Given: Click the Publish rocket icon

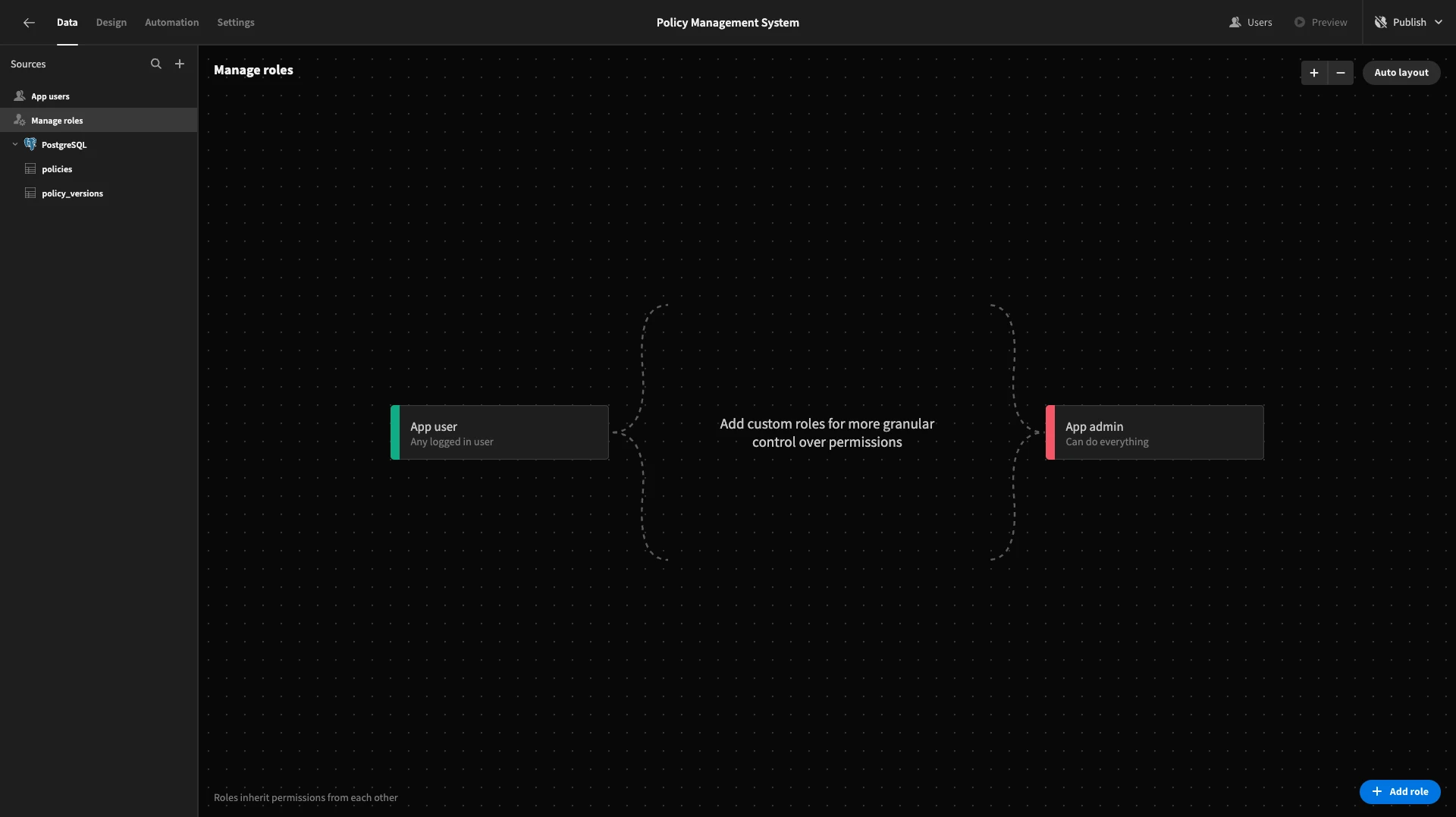Looking at the screenshot, I should click(x=1381, y=23).
